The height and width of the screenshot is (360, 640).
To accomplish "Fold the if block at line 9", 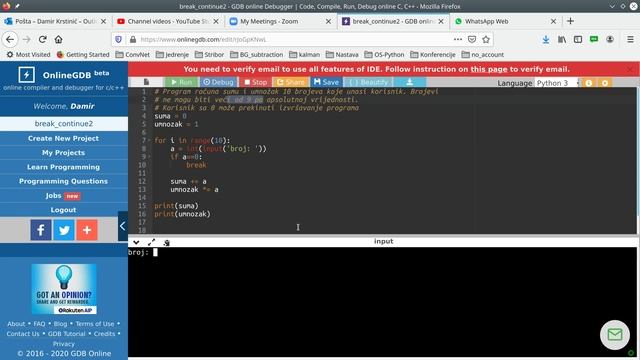I will (x=149, y=157).
